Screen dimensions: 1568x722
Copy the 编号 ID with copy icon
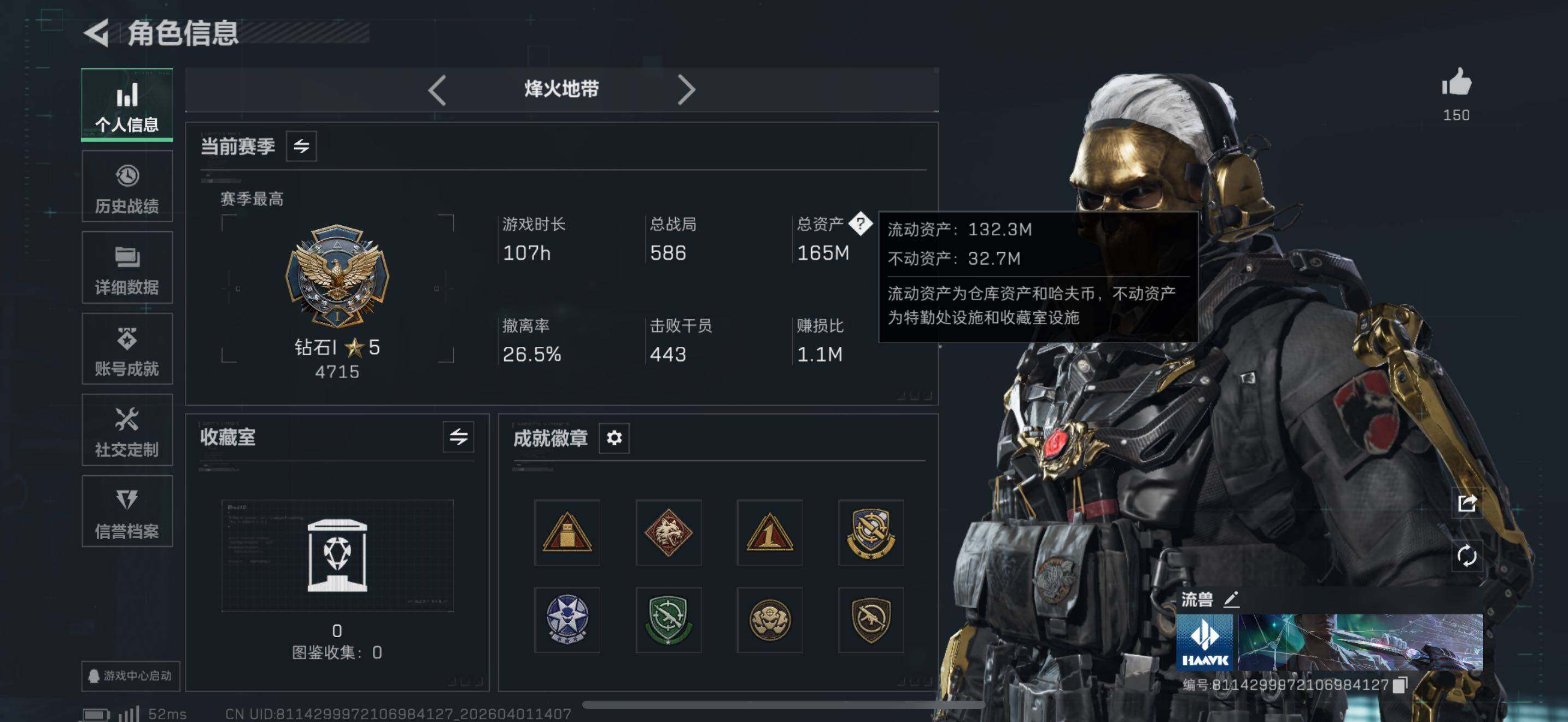(1401, 684)
